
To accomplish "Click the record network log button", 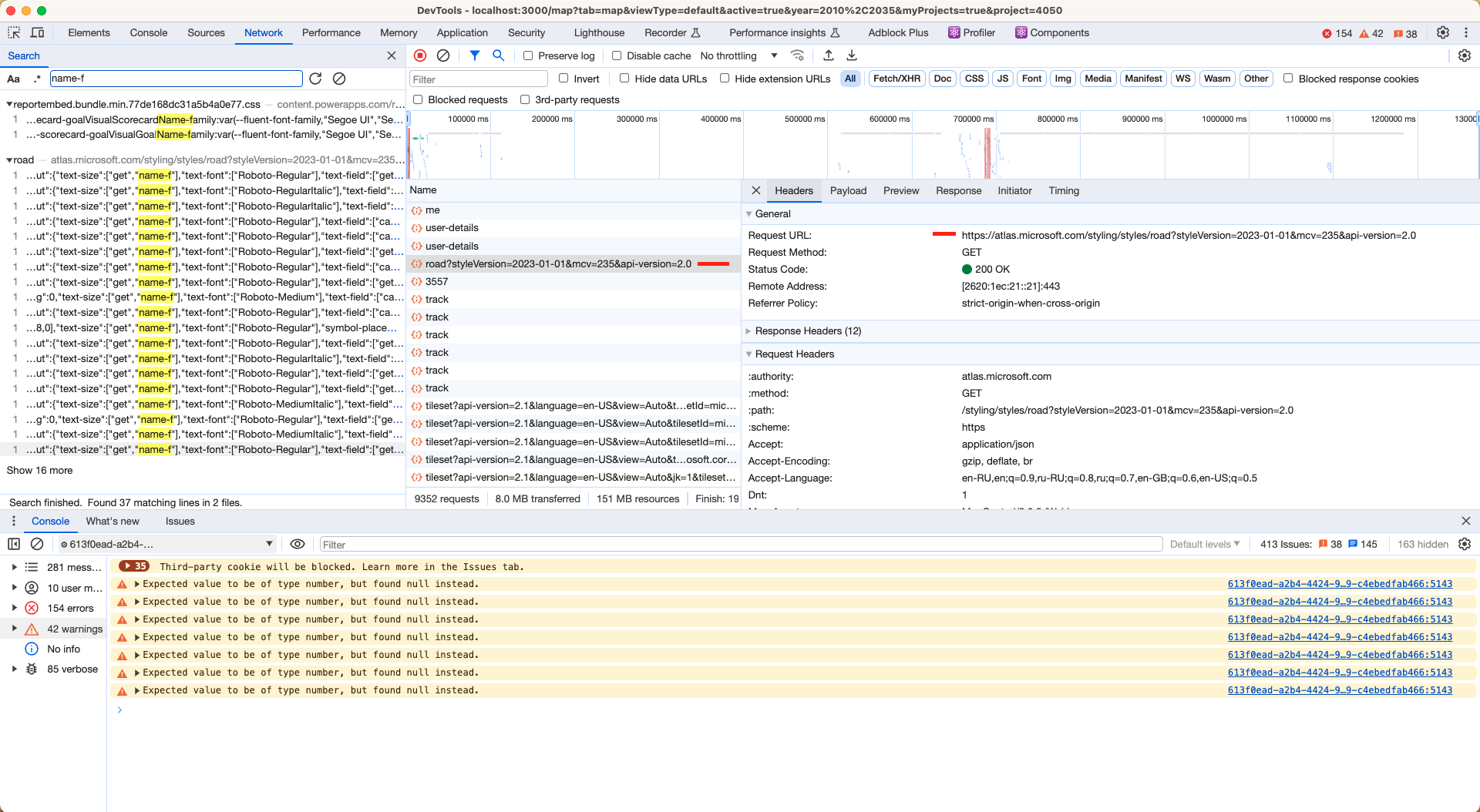I will (x=420, y=55).
